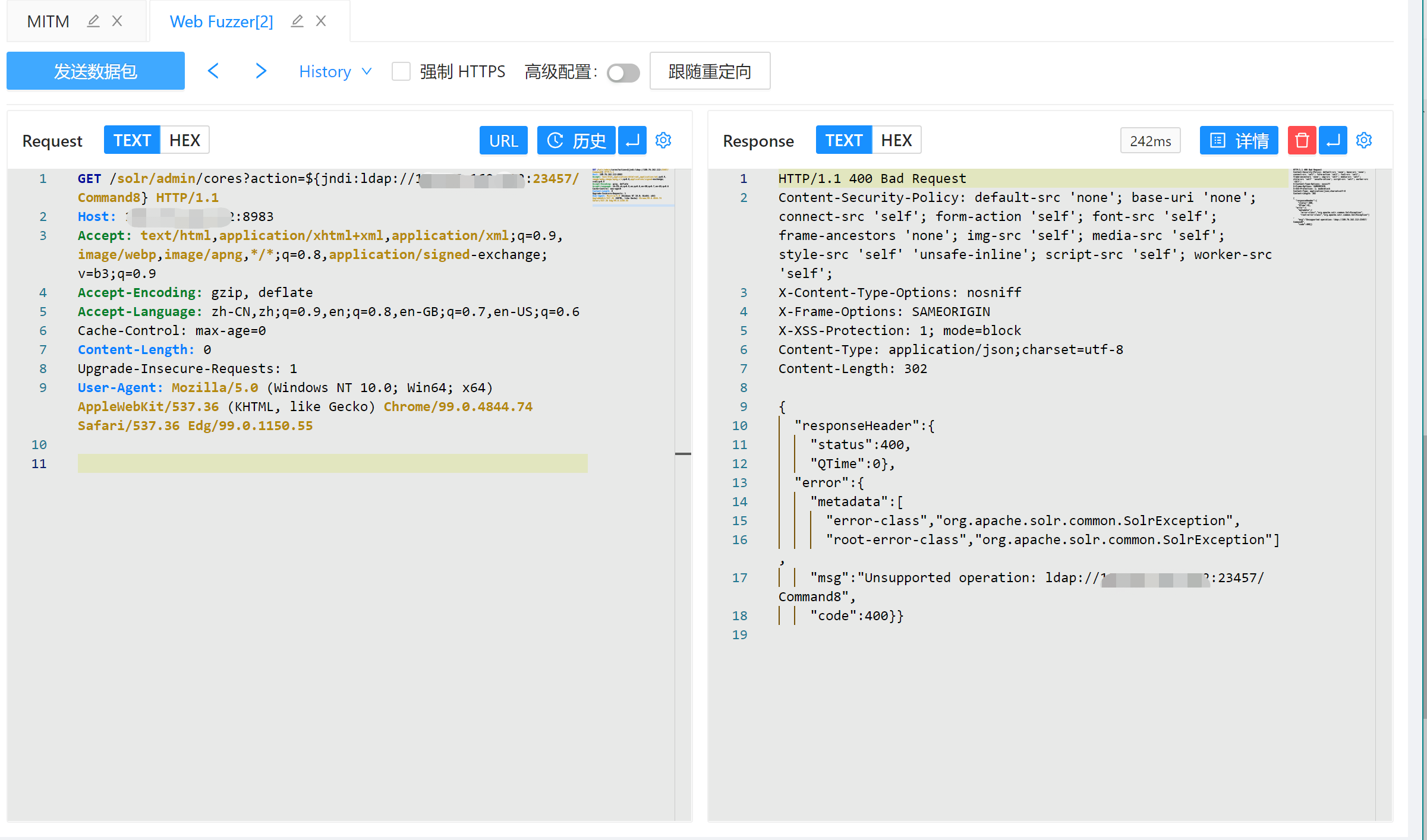The height and width of the screenshot is (840, 1427).
Task: Click the "error":{ JSON line
Action: [x=829, y=483]
